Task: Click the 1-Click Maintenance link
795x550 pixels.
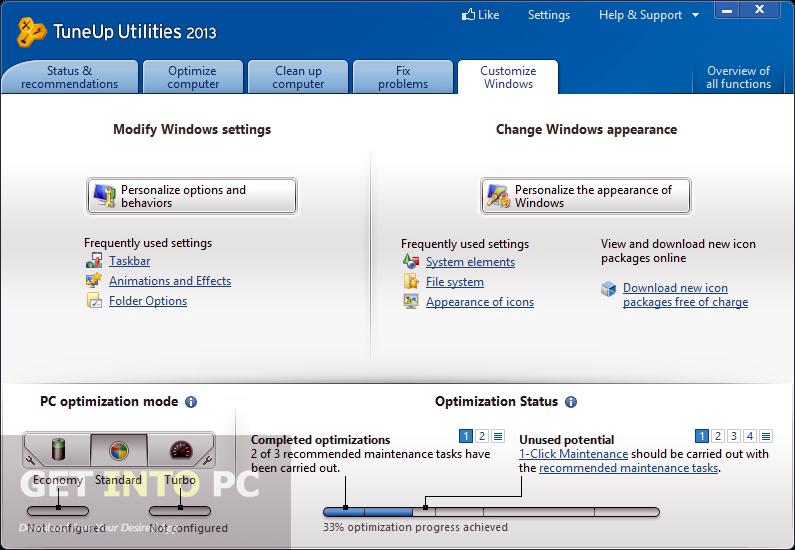Action: [573, 454]
